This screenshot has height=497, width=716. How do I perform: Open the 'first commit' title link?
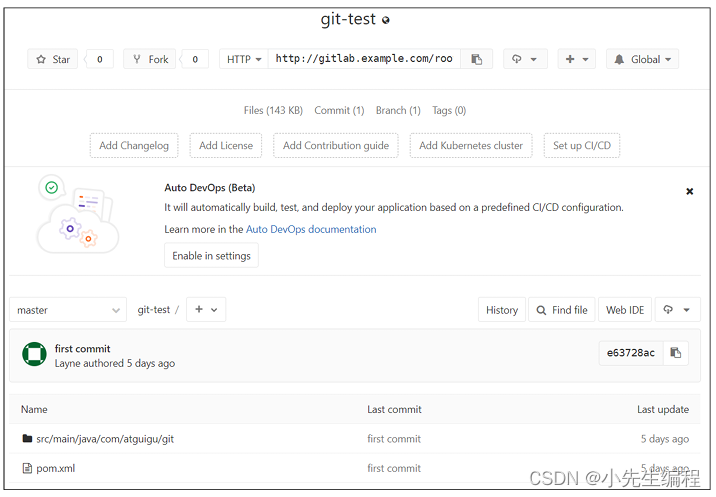coord(83,349)
